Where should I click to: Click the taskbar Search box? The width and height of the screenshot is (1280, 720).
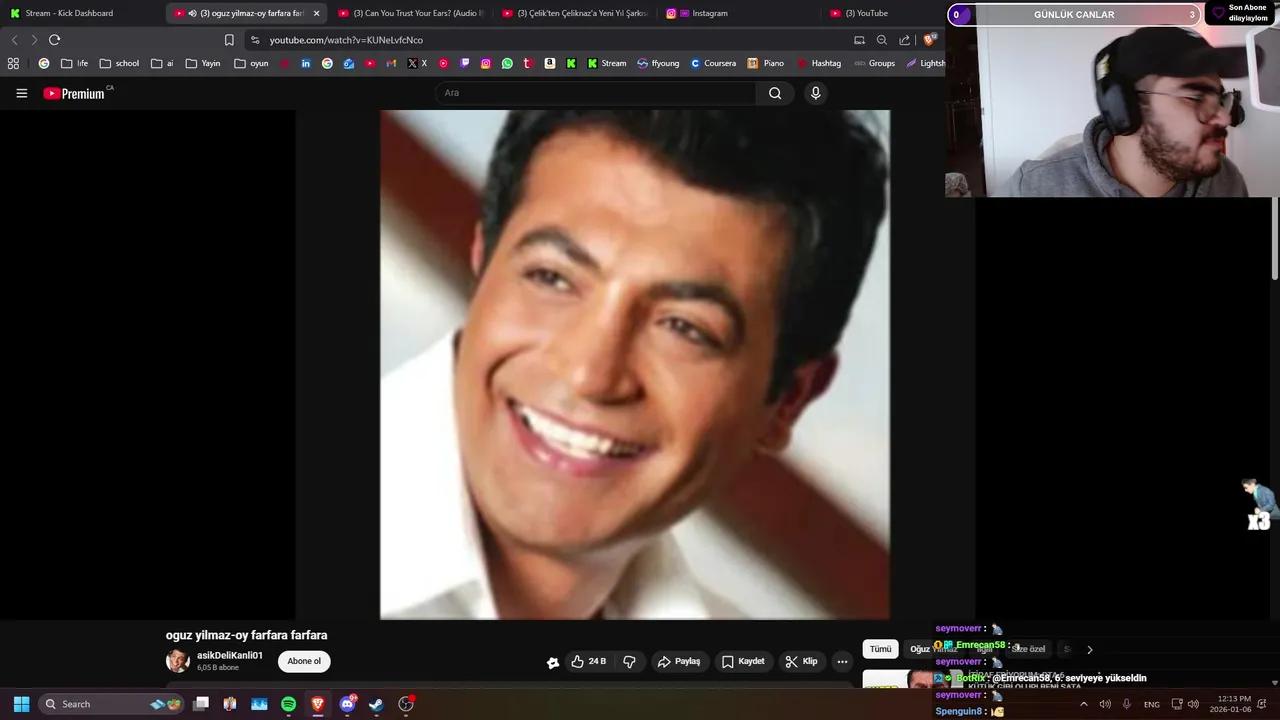(x=112, y=704)
